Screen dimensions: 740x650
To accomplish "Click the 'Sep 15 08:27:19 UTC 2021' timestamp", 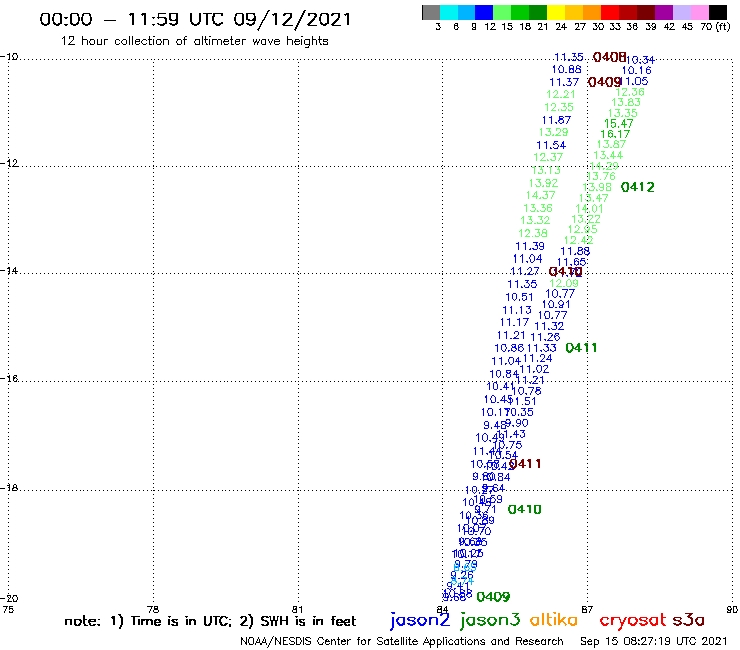I will (654, 641).
